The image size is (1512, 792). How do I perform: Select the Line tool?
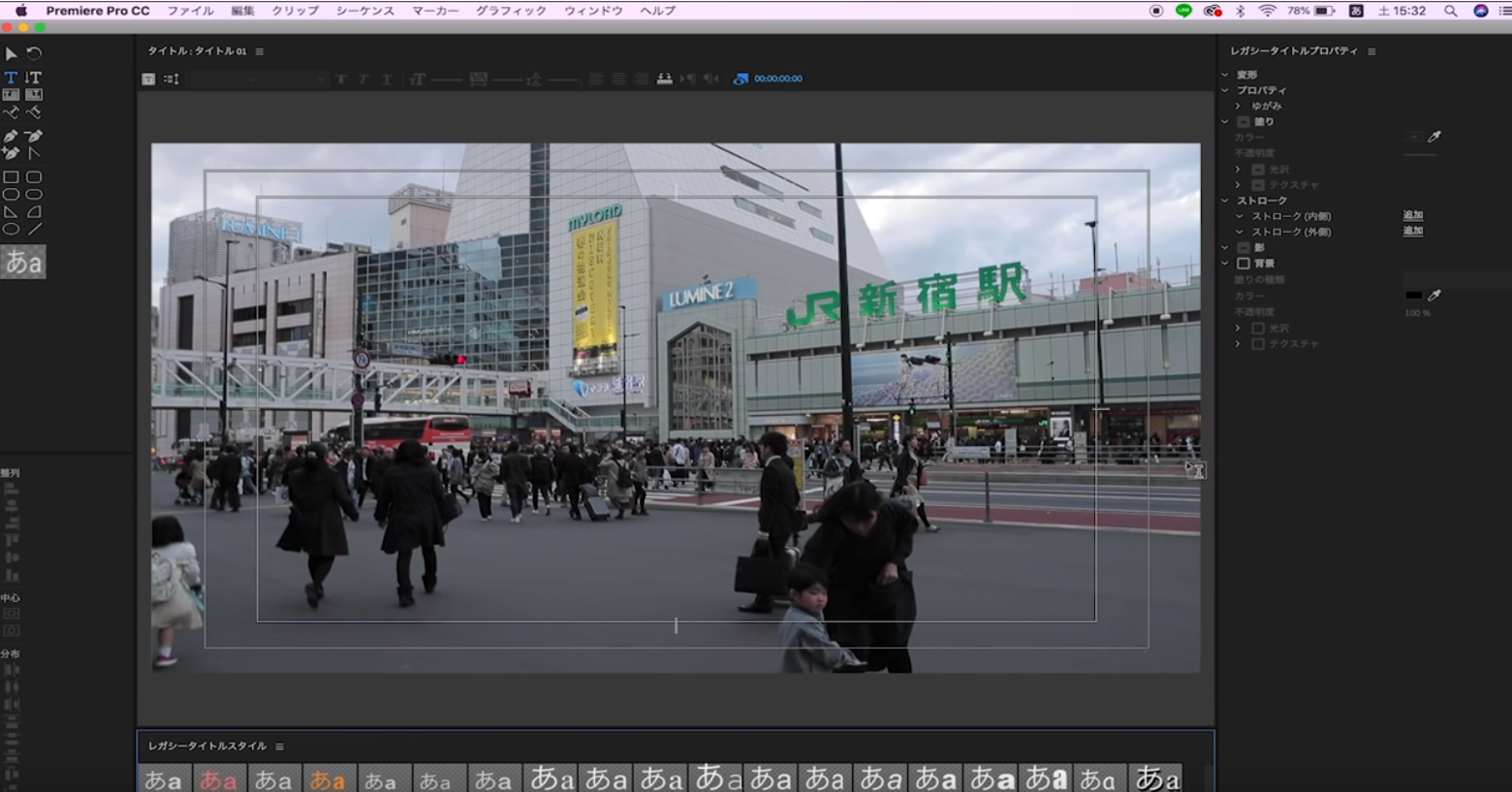tap(34, 230)
